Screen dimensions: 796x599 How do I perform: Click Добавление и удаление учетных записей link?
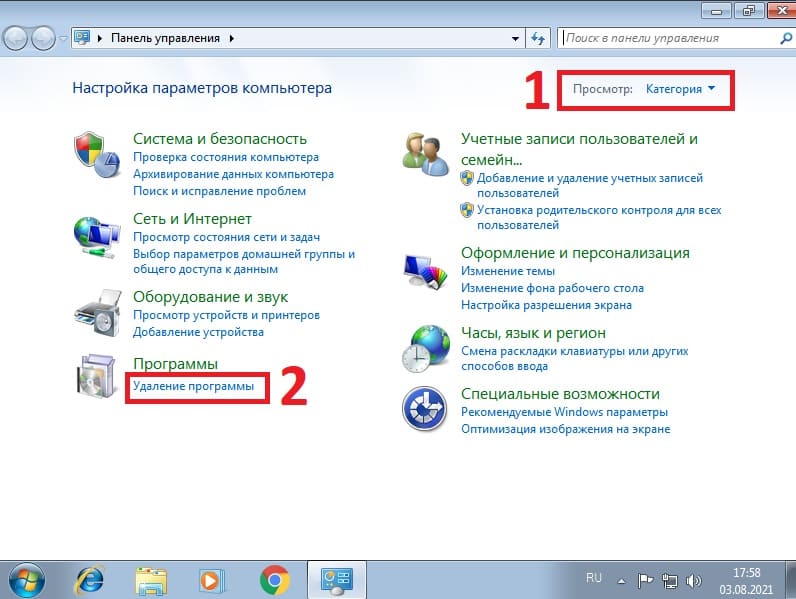pos(590,185)
